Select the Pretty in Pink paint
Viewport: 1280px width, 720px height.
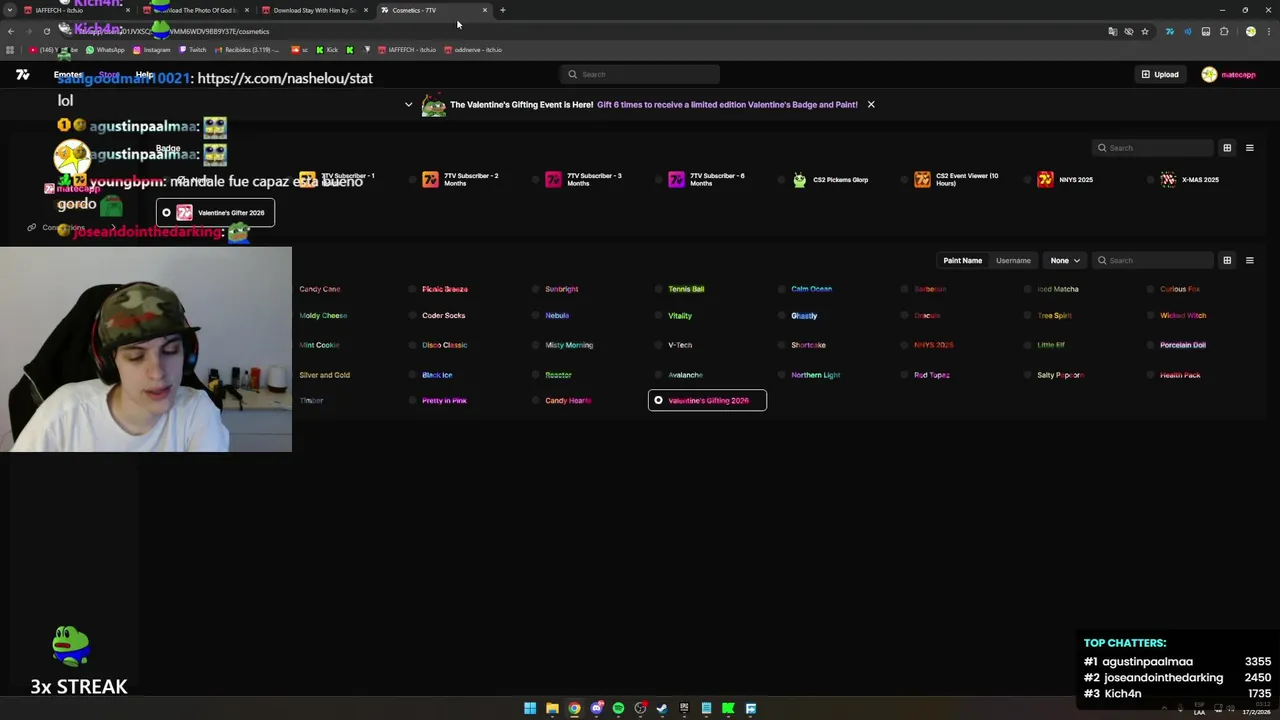[x=444, y=400]
